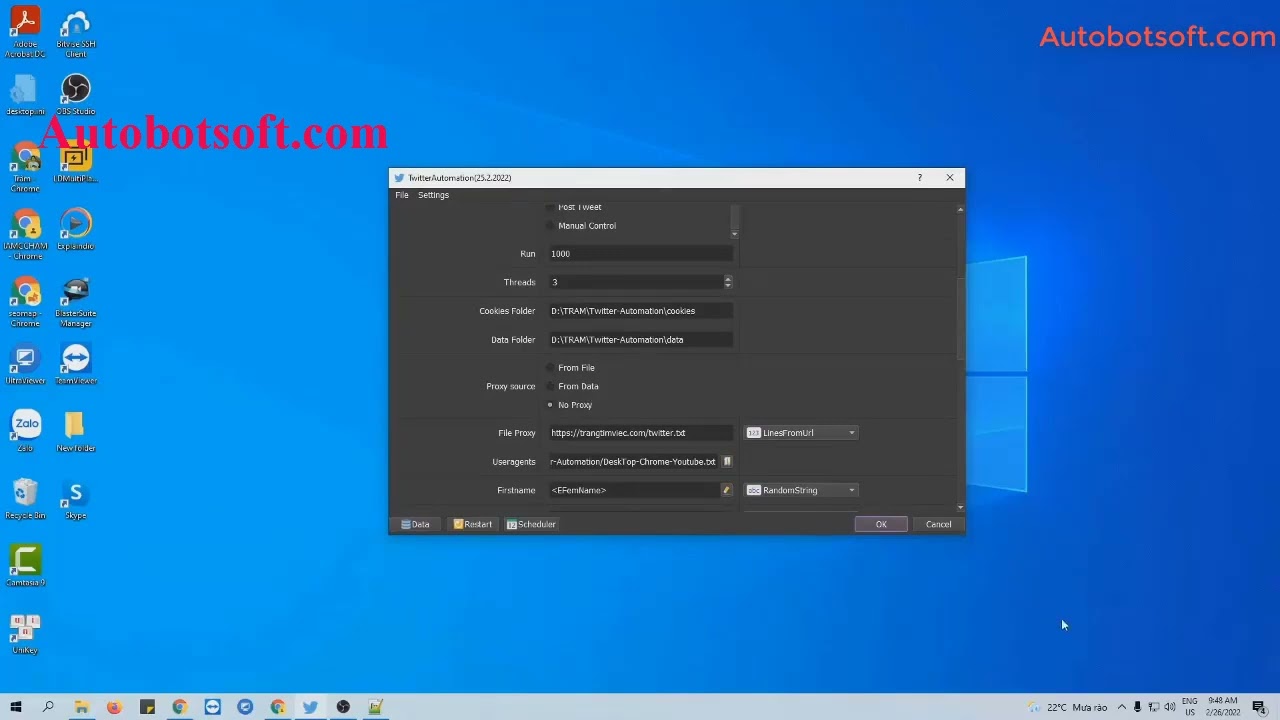Open Zalo desktop shortcut
The image size is (1280, 720).
[x=26, y=431]
